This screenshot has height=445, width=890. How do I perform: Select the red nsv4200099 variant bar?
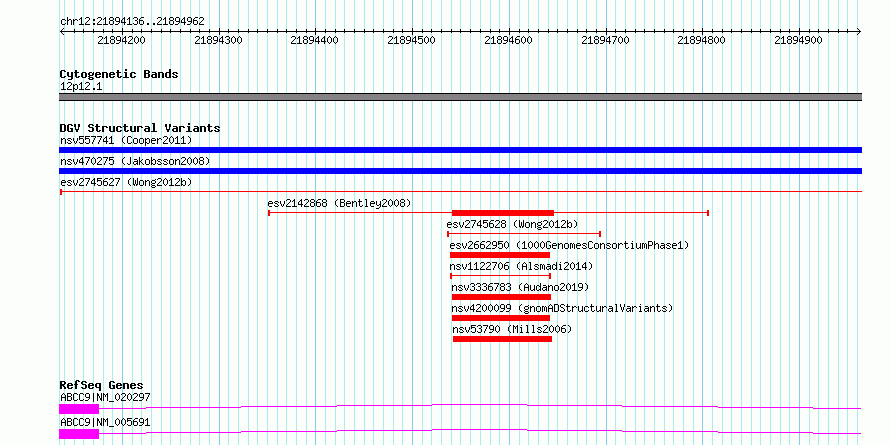[x=501, y=318]
